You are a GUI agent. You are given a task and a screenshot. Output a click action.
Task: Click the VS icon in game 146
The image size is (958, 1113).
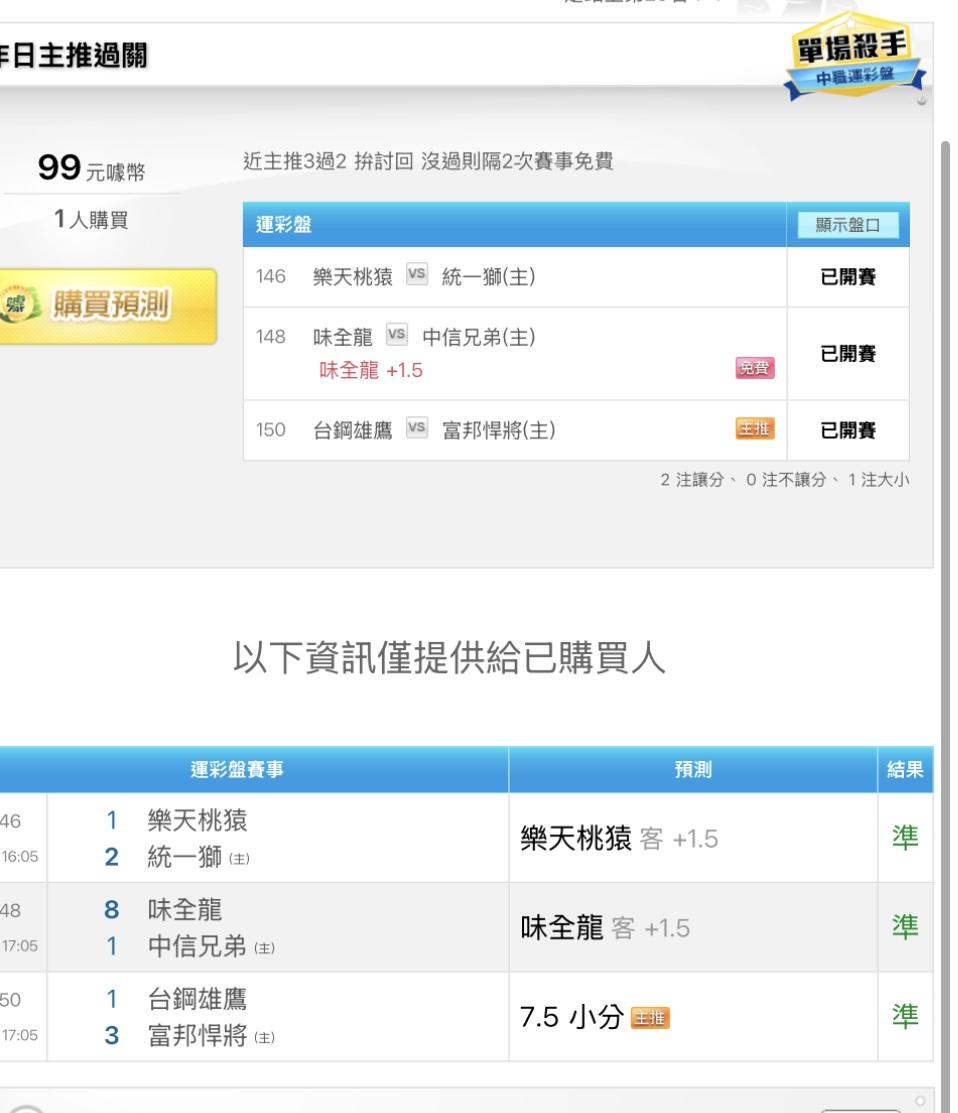[417, 274]
